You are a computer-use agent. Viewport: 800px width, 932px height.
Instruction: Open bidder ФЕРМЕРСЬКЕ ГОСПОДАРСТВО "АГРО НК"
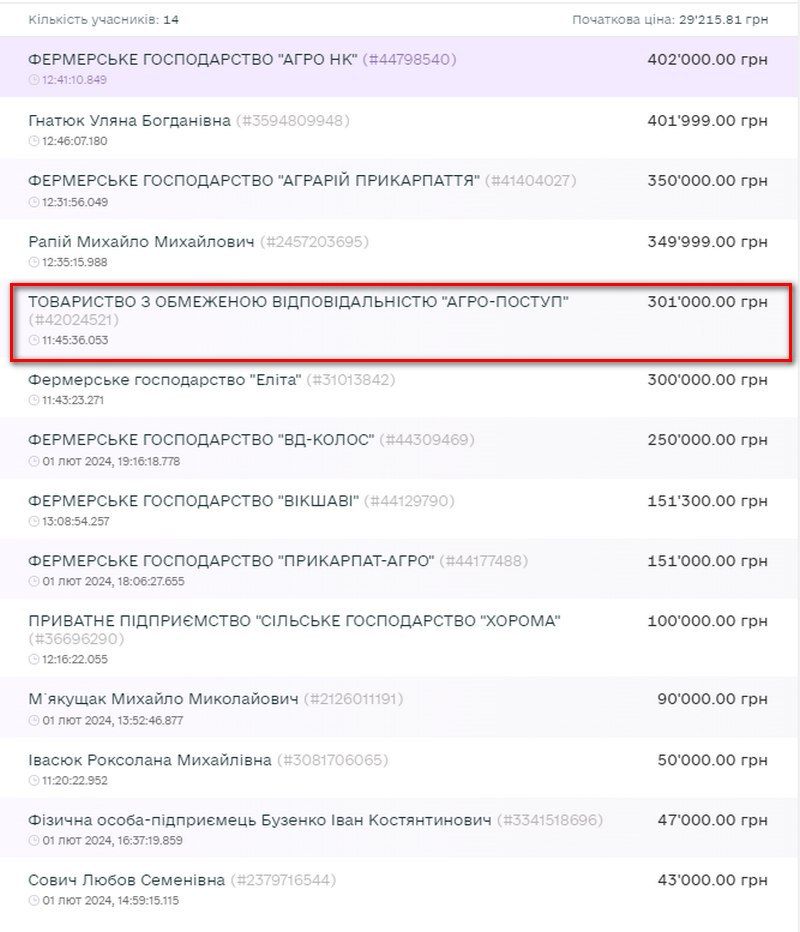tap(193, 60)
